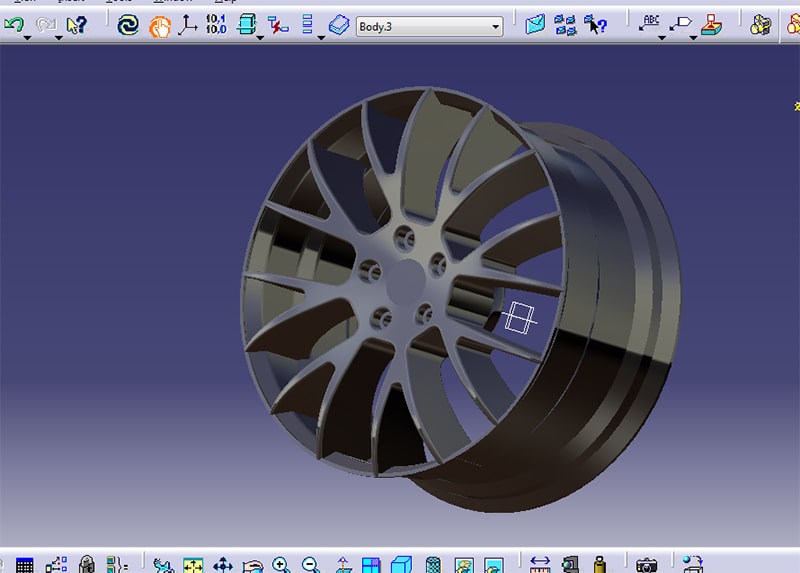Click the white plane marker in viewport

point(519,317)
